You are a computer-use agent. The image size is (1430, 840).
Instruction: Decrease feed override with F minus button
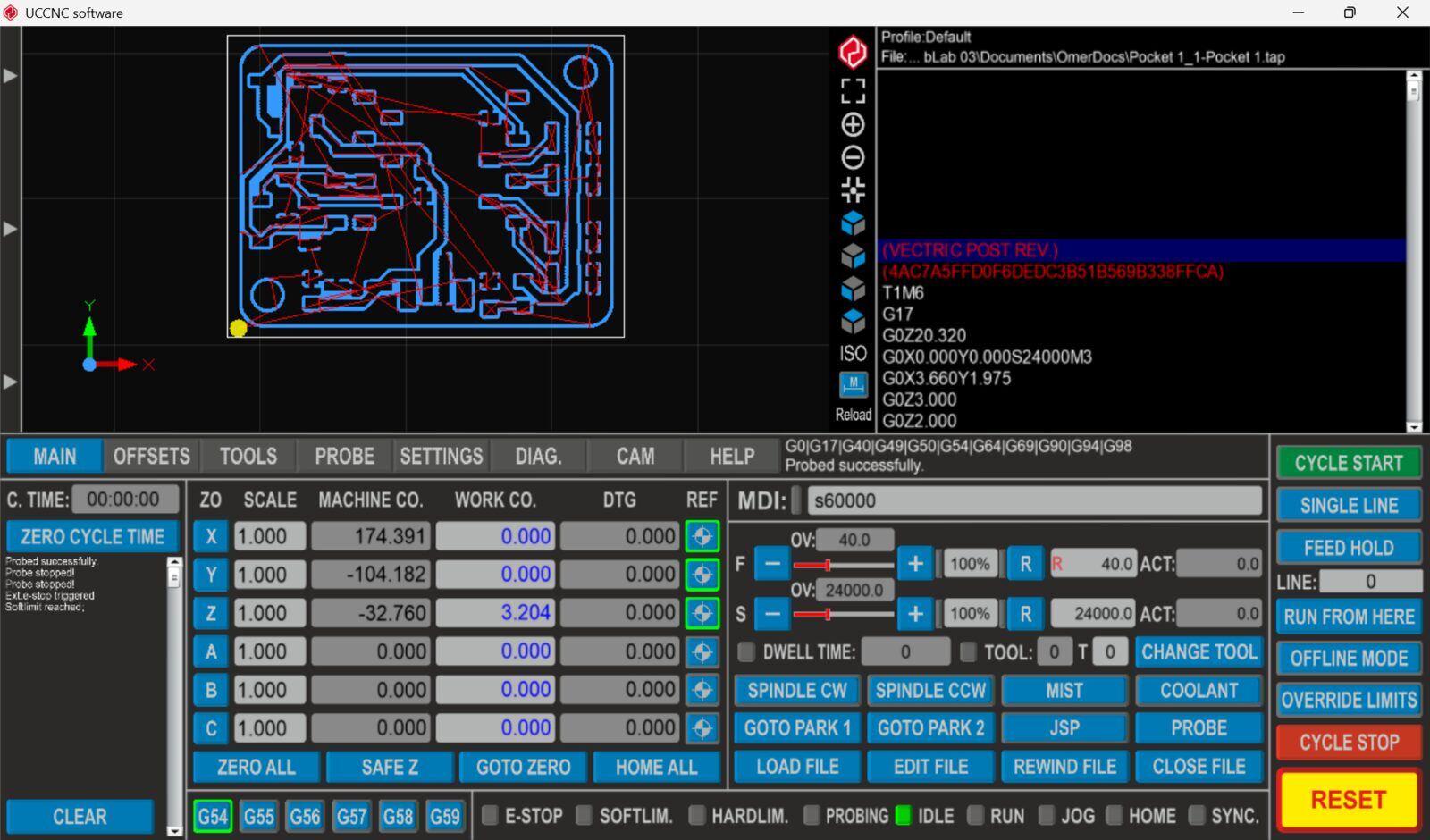pyautogui.click(x=772, y=564)
